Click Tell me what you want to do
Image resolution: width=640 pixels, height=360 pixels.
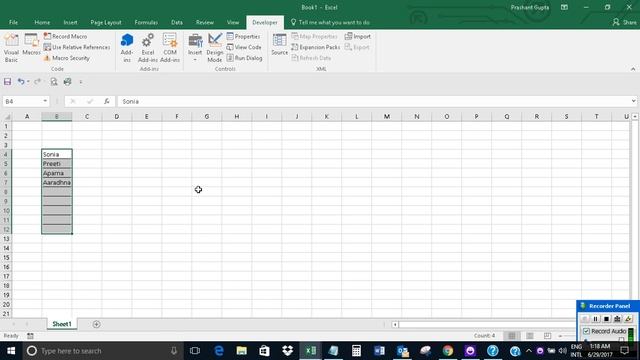pyautogui.click(x=331, y=22)
